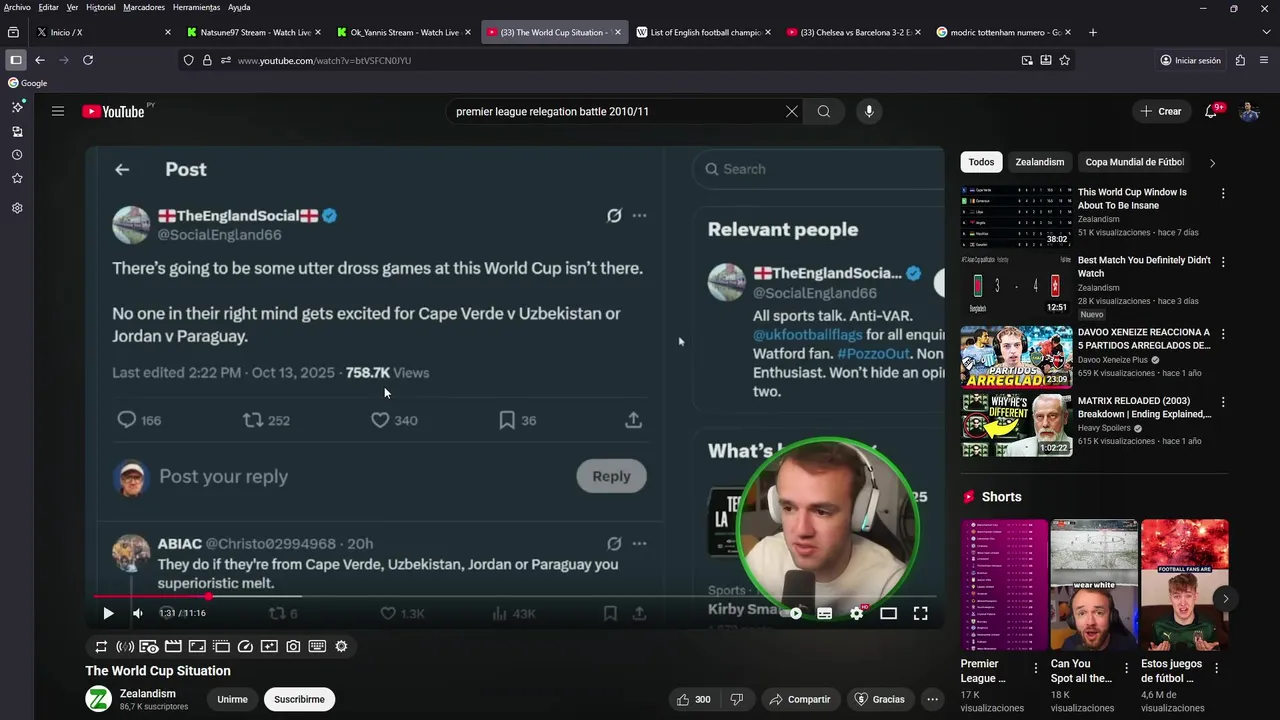Click the Iniciar sesión button

tap(1190, 60)
